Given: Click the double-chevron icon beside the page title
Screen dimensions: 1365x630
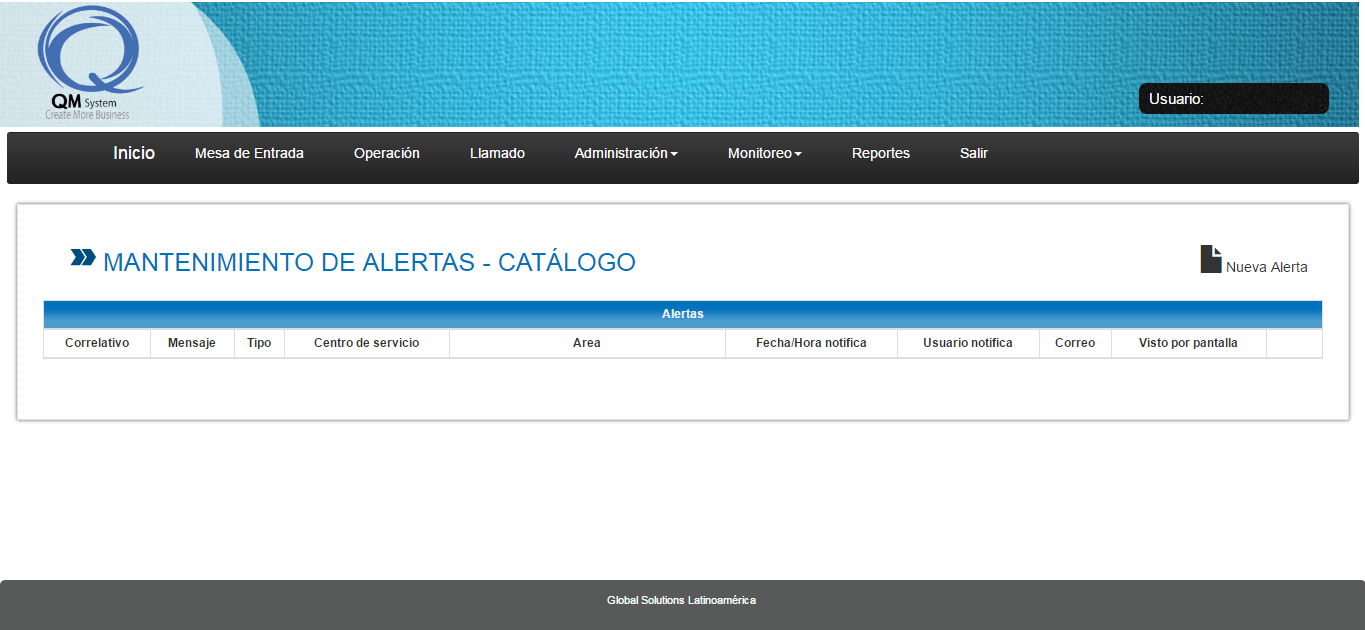Looking at the screenshot, I should point(83,258).
